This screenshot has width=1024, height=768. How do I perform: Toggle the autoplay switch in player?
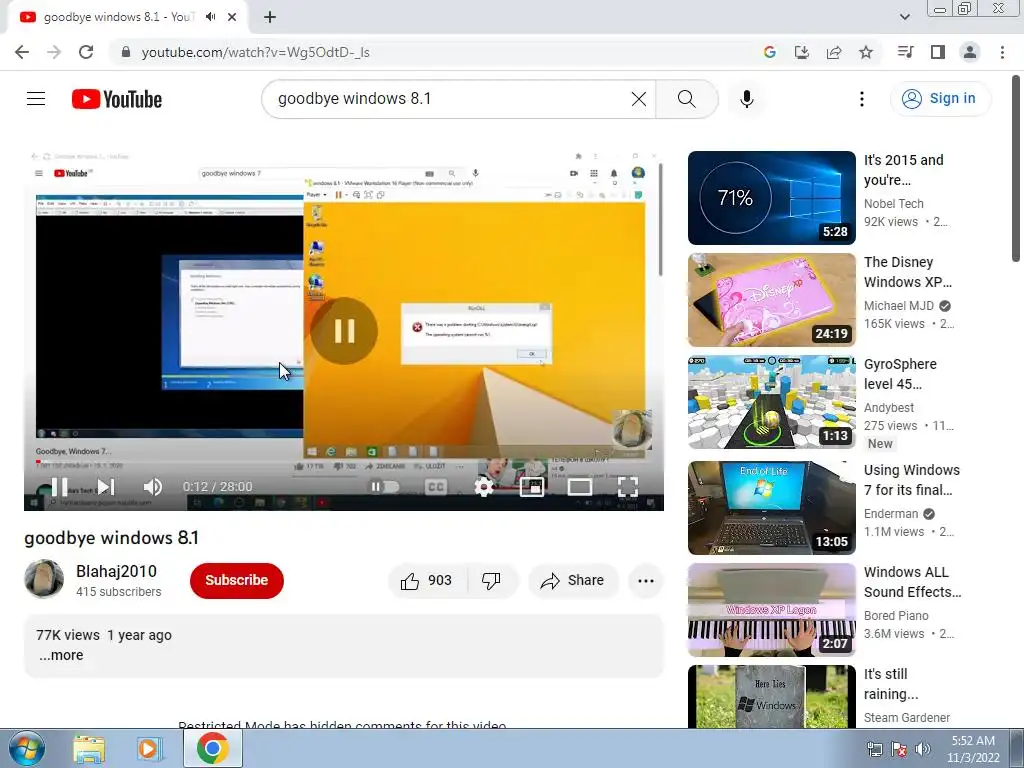coord(384,487)
